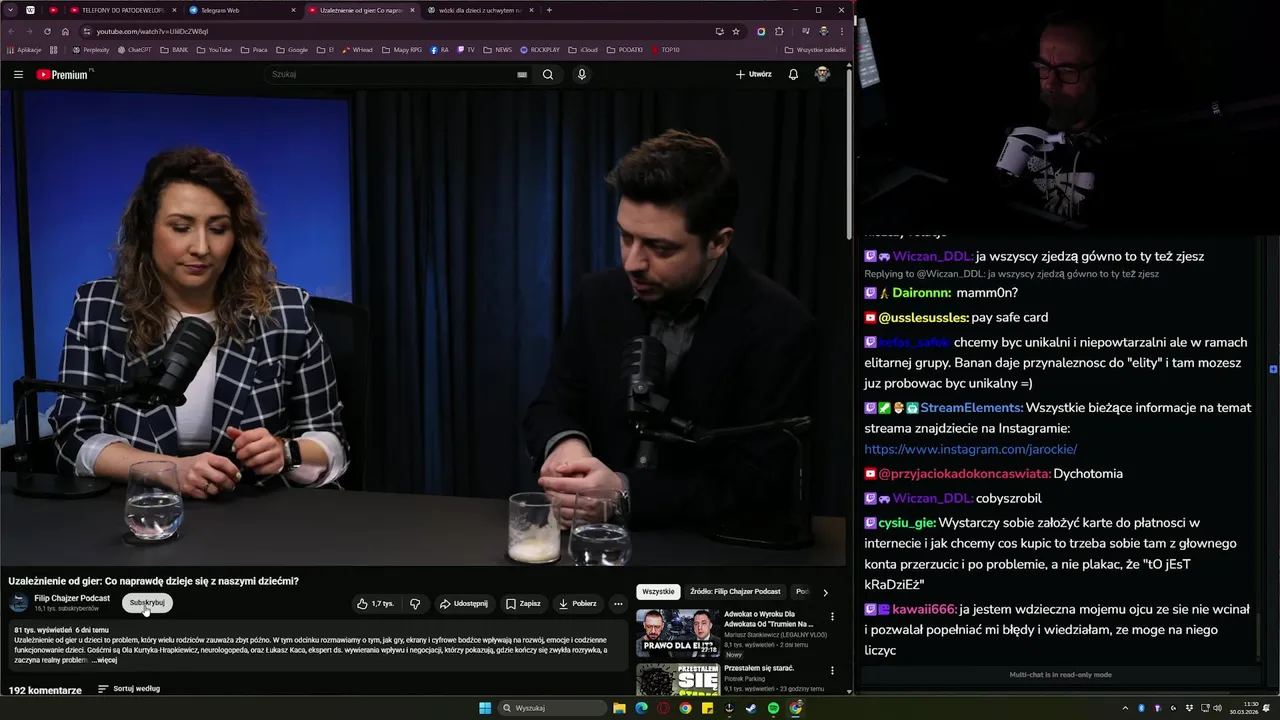Click the youtube.com address bar
The image size is (1280, 720).
click(400, 31)
